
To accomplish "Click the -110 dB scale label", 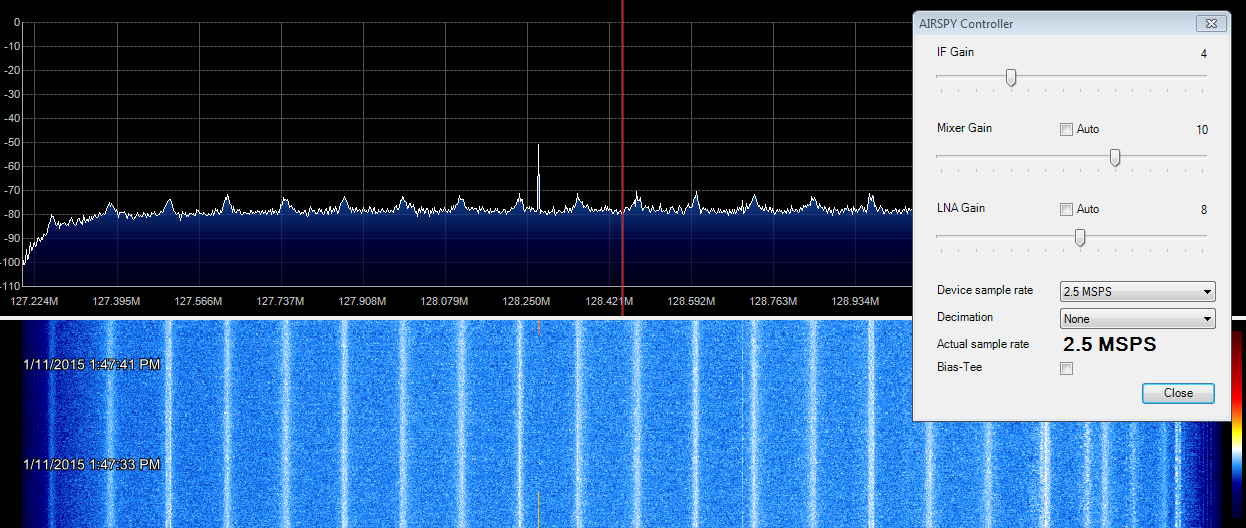I will [x=11, y=286].
